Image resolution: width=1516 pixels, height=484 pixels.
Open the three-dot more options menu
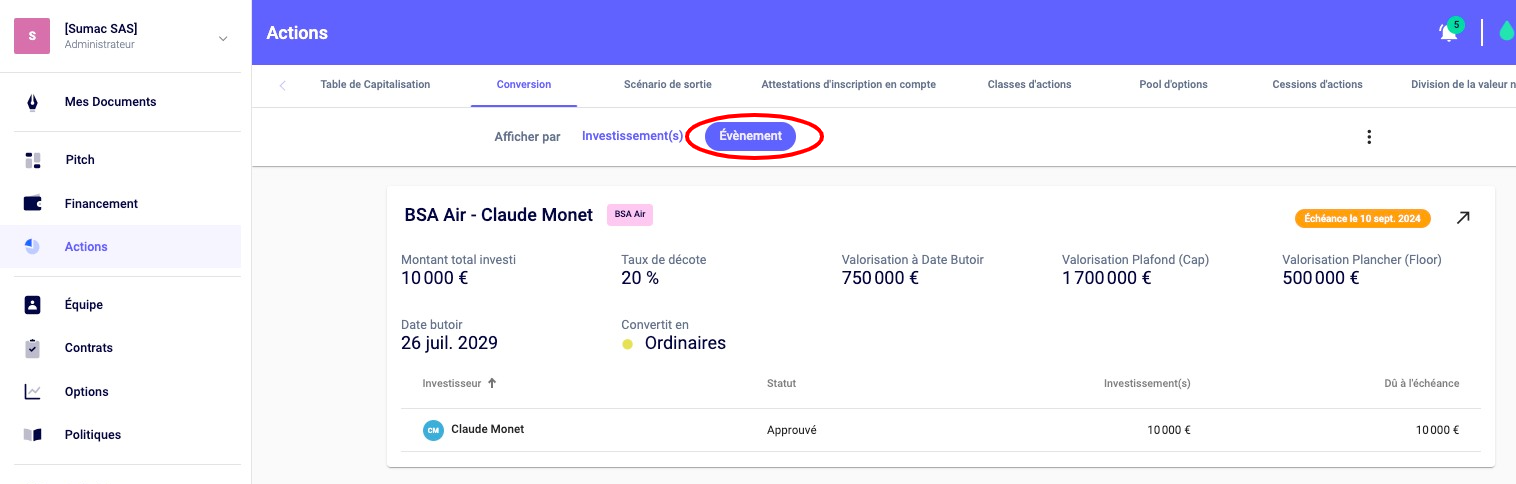tap(1369, 137)
